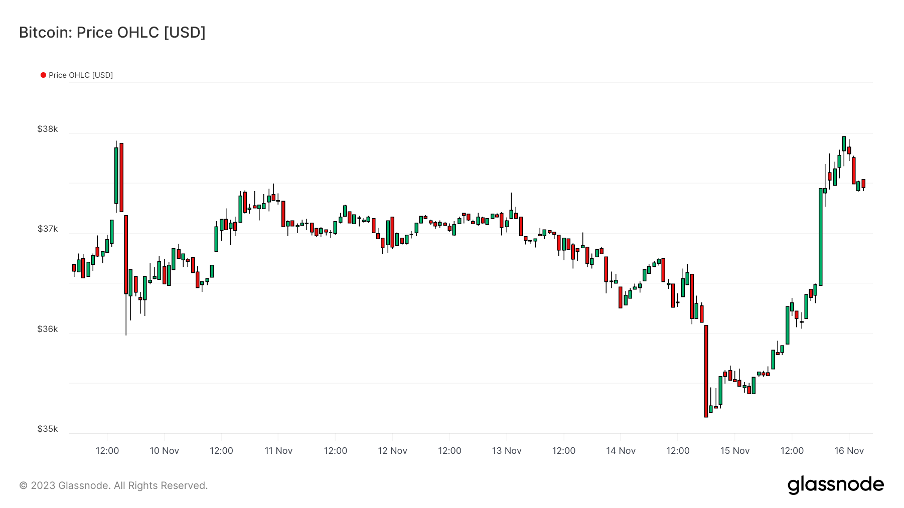Screen dimensions: 904x508
Task: Toggle the Price OHLC [USD] legend label
Action: click(x=80, y=75)
